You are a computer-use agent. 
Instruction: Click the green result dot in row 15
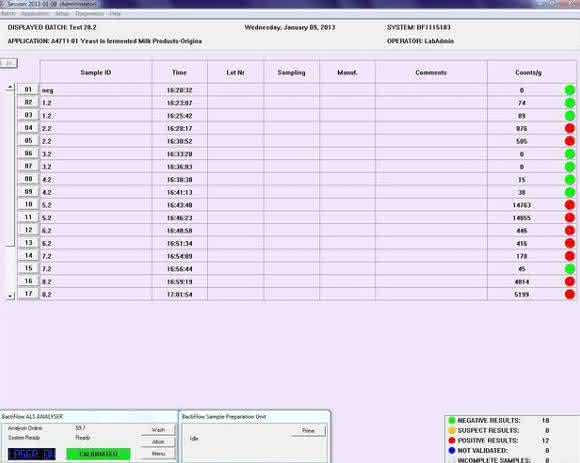click(x=570, y=269)
